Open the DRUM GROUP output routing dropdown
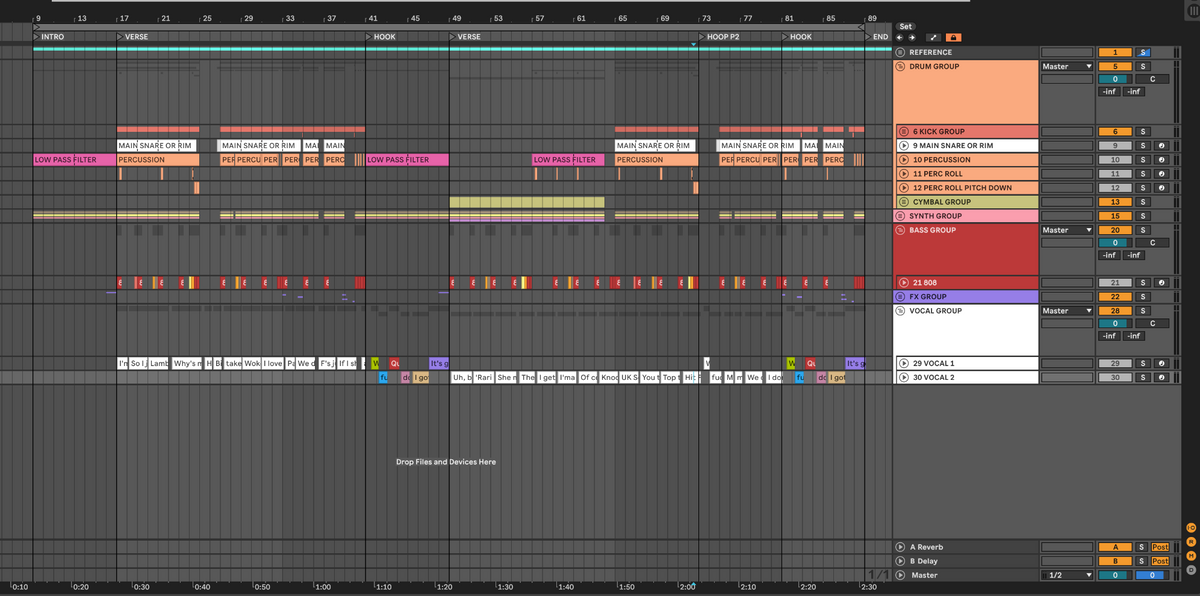 (1067, 67)
